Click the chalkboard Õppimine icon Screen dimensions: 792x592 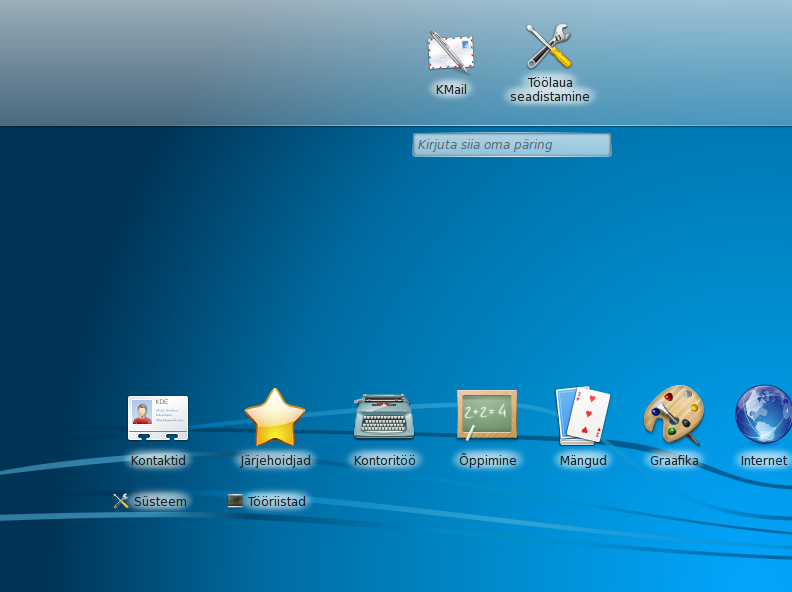487,415
